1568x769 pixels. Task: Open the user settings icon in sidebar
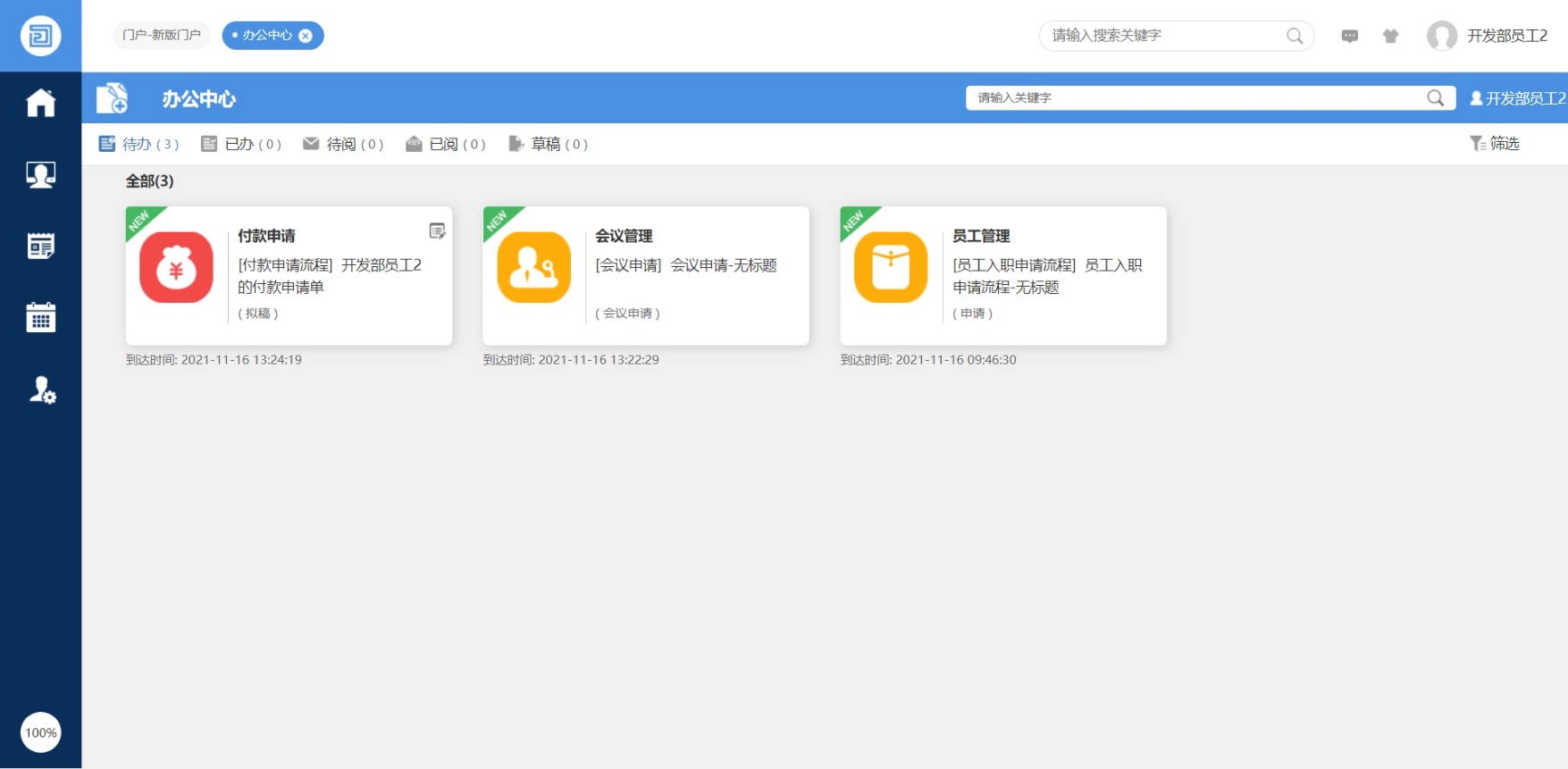click(42, 389)
